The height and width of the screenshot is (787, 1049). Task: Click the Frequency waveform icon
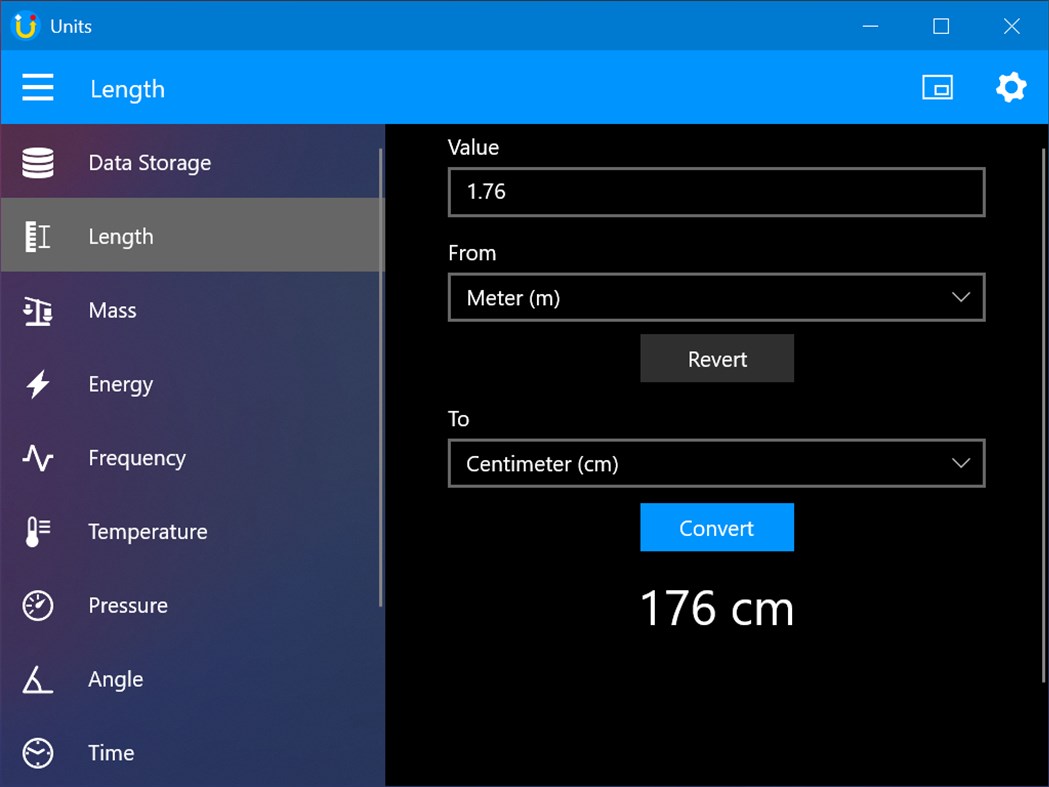pos(37,458)
